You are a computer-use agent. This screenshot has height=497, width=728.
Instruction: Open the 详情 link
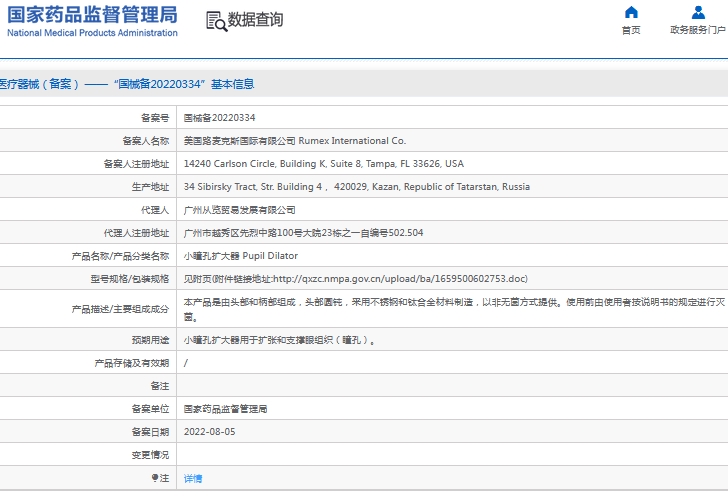[x=193, y=479]
